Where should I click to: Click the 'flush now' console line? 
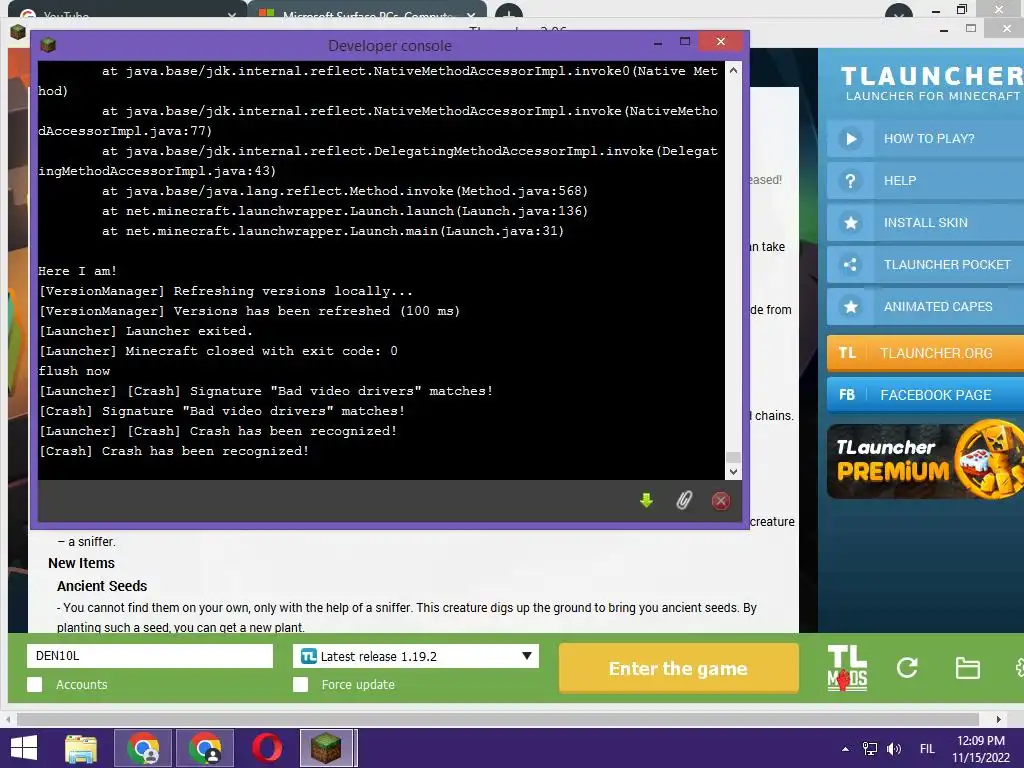(x=74, y=371)
